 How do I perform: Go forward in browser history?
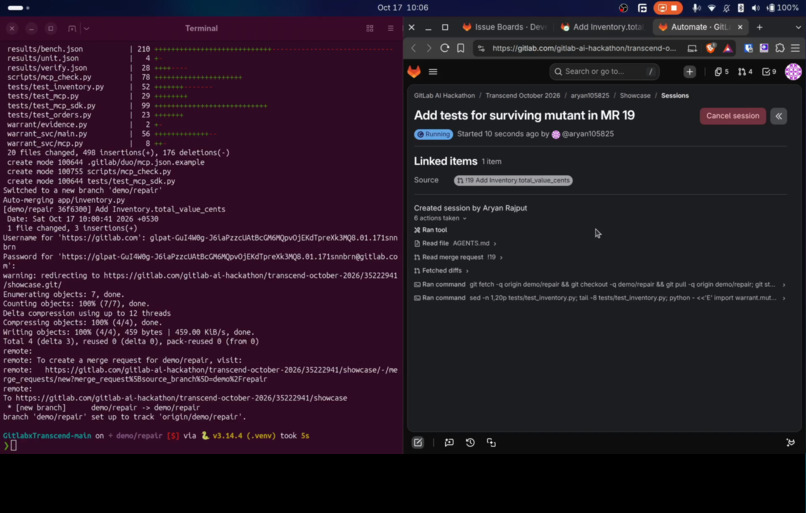(x=429, y=48)
